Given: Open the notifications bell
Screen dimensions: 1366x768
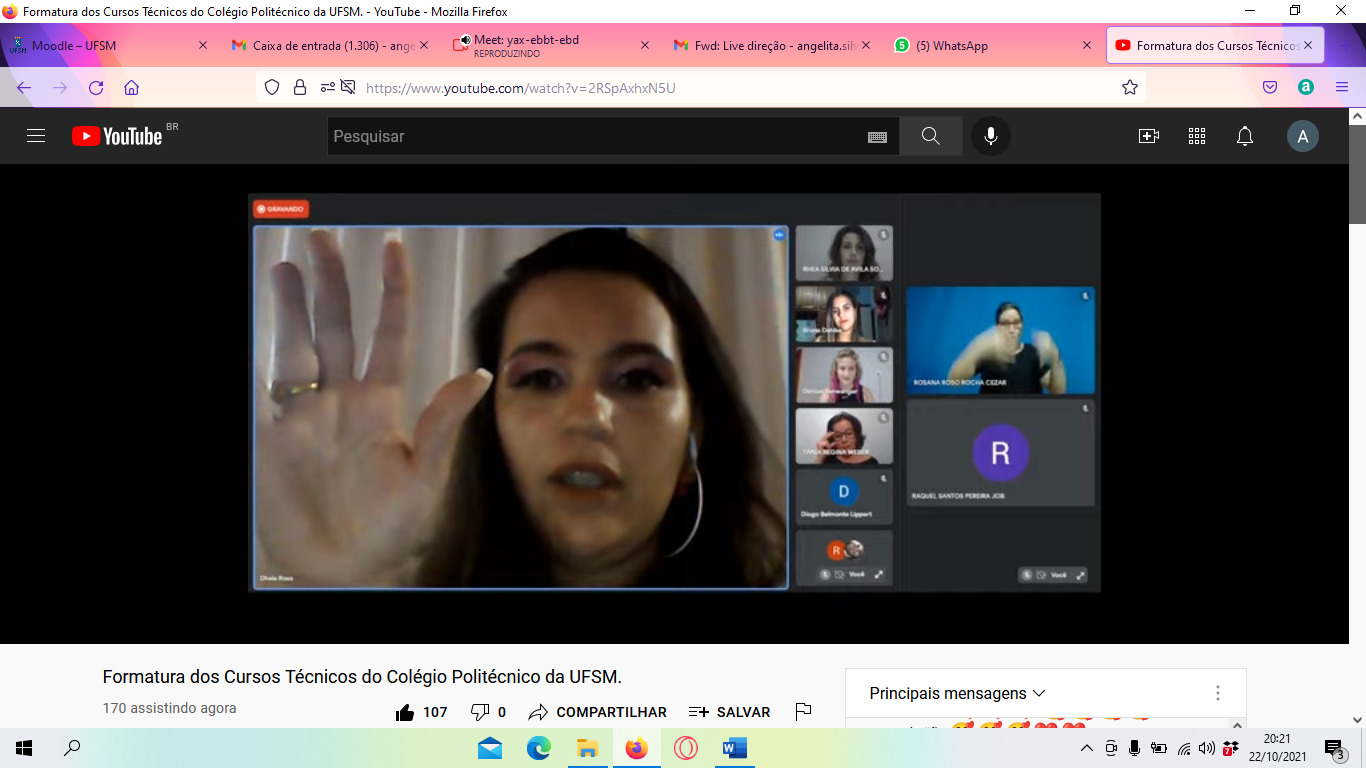Looking at the screenshot, I should pyautogui.click(x=1244, y=136).
